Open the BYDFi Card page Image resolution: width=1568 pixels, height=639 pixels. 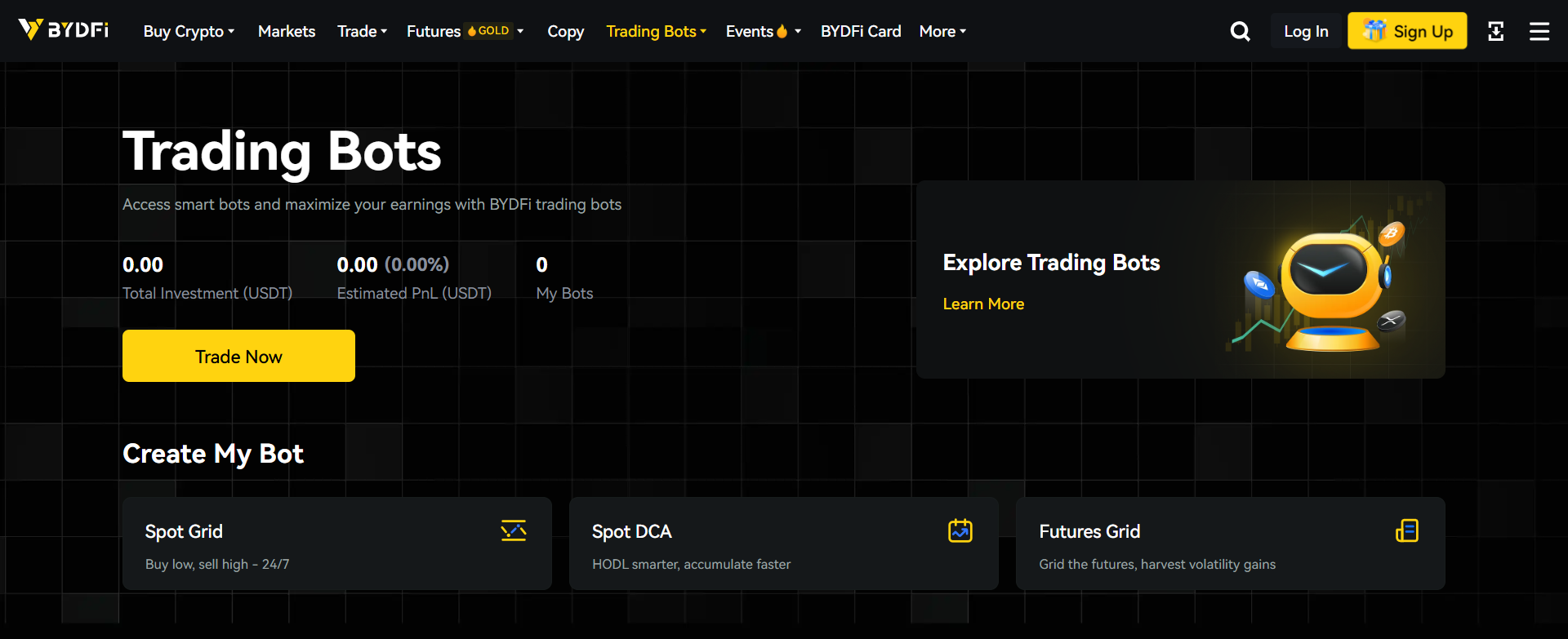pos(861,31)
